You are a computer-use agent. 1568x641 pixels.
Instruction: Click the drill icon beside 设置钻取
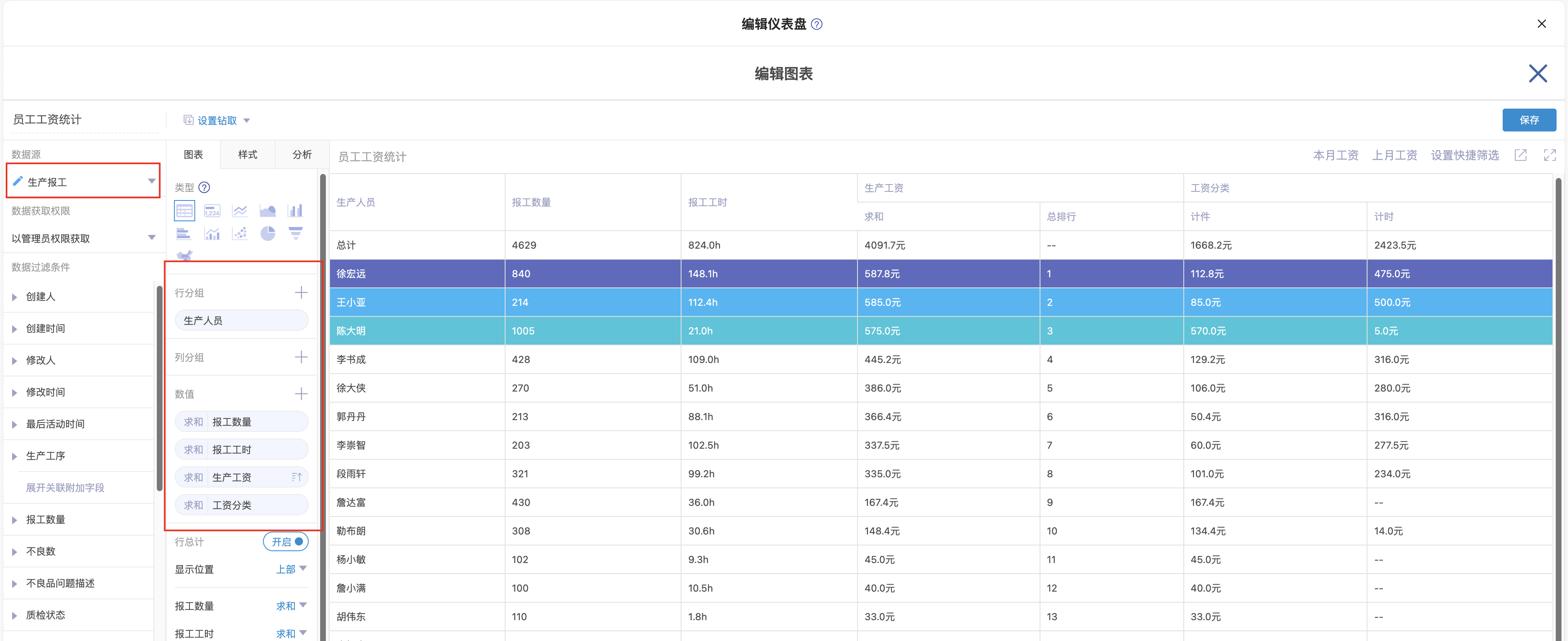point(189,120)
